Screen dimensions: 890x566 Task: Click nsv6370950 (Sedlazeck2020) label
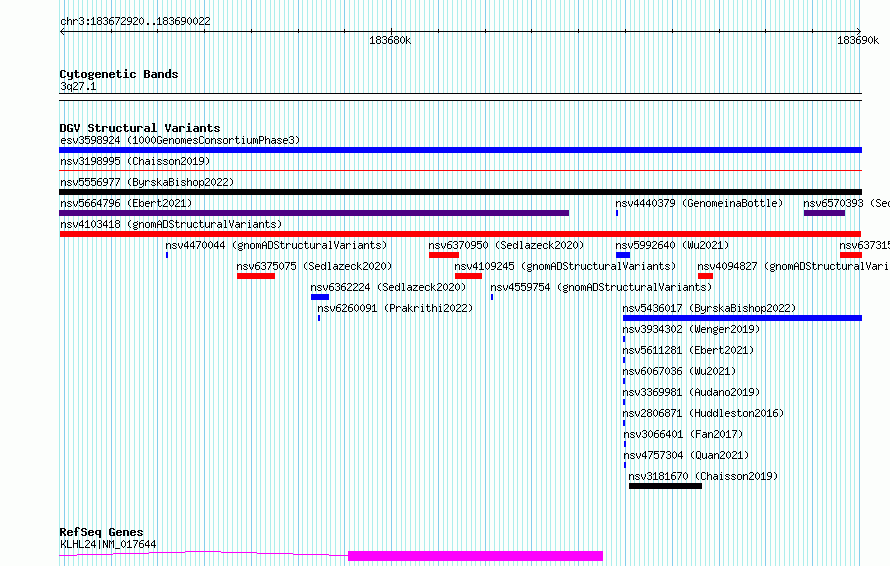coord(506,245)
